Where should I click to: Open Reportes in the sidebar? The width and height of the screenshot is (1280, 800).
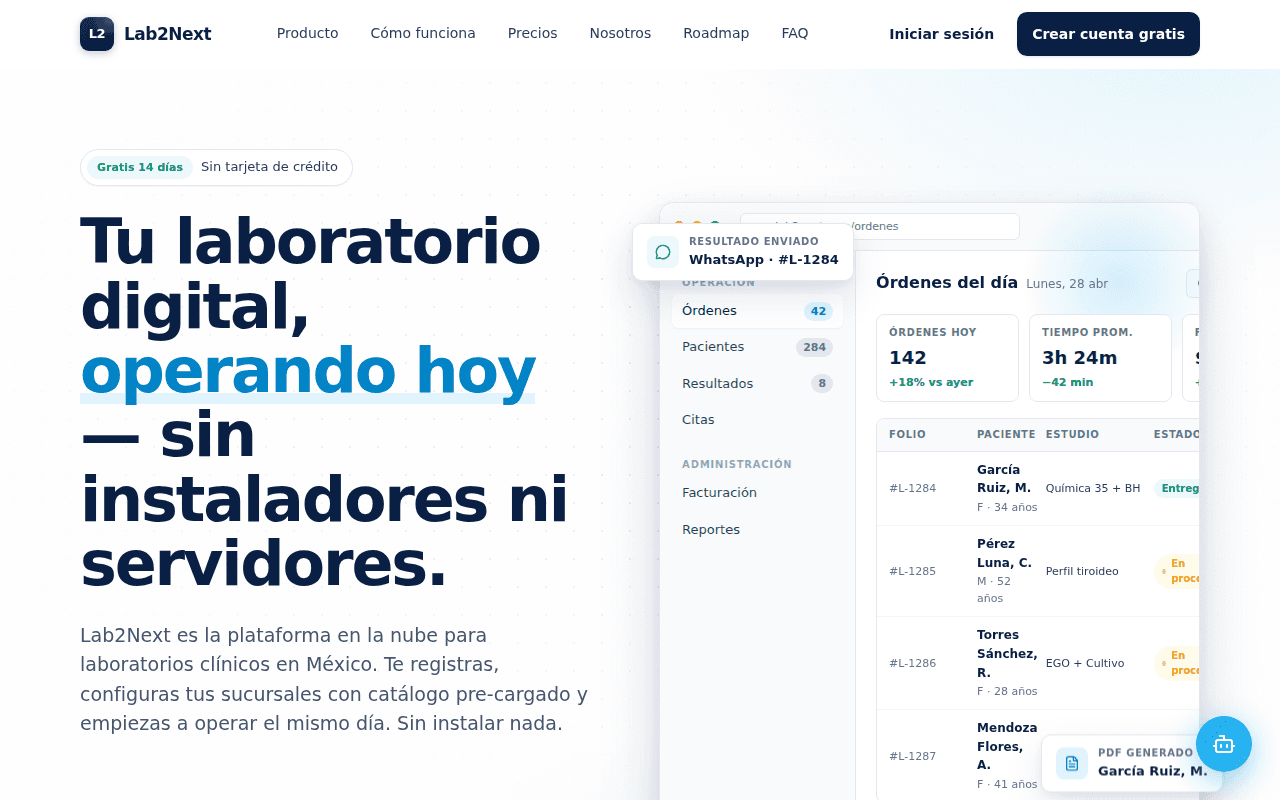coord(757,530)
